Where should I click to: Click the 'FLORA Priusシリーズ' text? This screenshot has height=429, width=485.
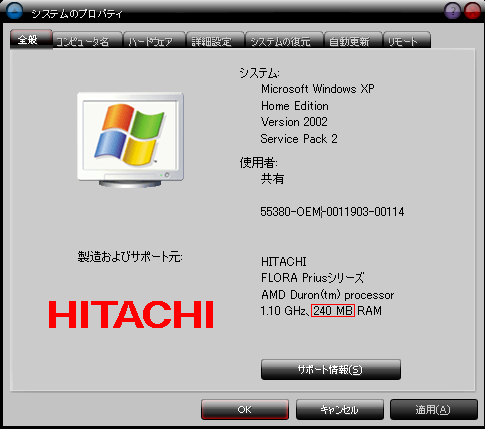(x=312, y=278)
